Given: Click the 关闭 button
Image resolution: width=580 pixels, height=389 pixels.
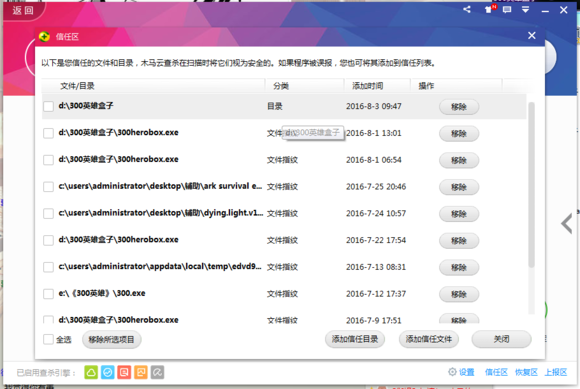Looking at the screenshot, I should coord(502,339).
